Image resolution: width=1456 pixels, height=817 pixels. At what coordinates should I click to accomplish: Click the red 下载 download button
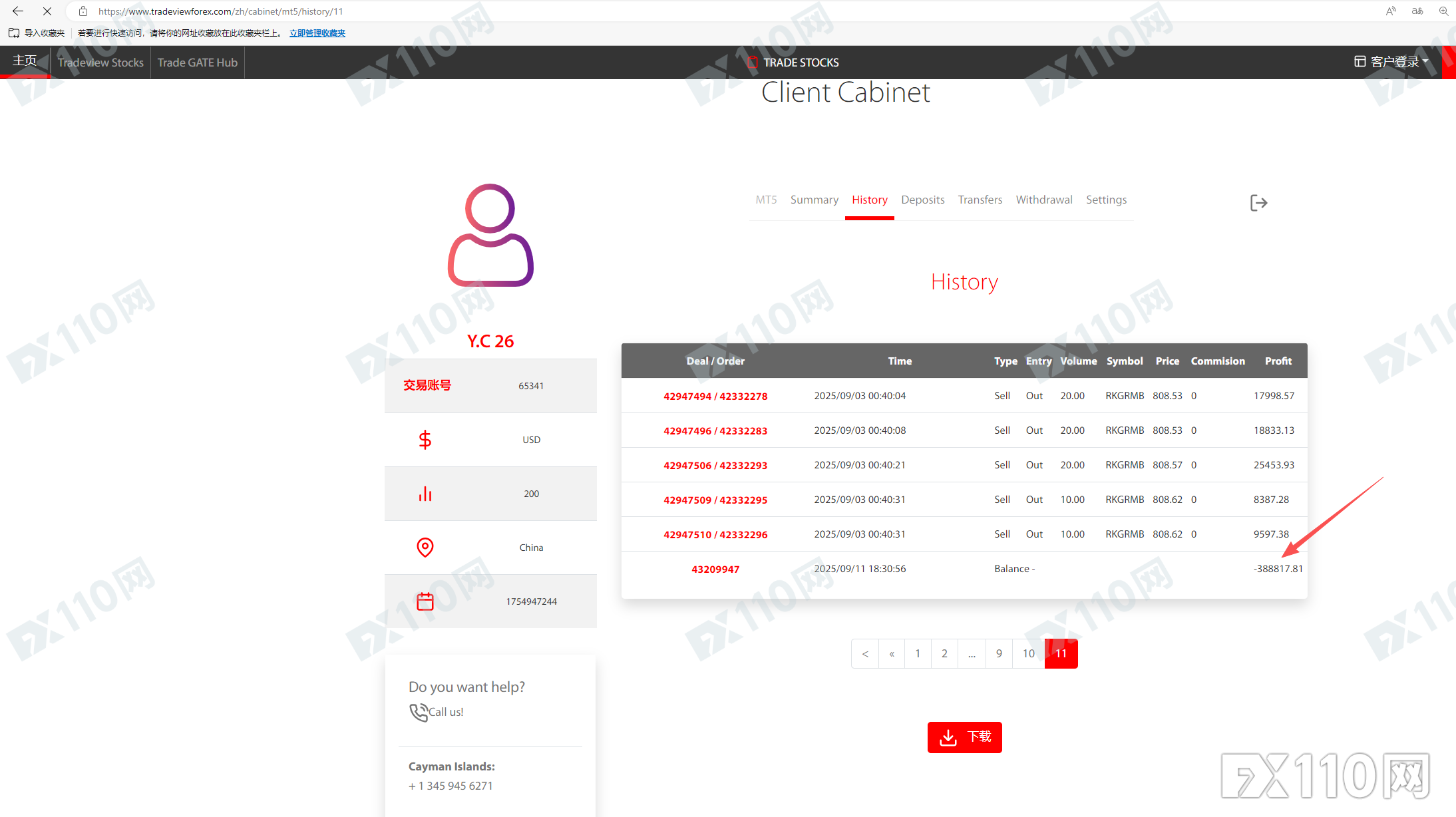click(x=964, y=737)
